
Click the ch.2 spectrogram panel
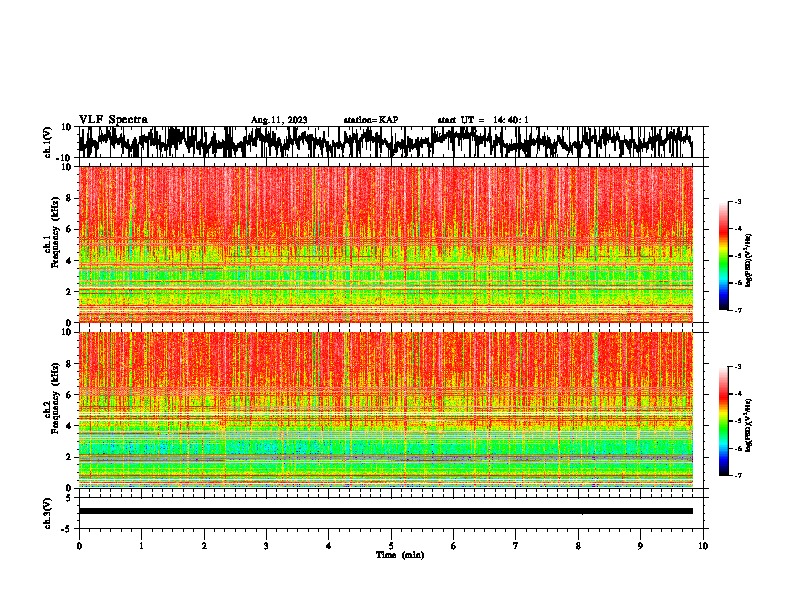(x=385, y=410)
